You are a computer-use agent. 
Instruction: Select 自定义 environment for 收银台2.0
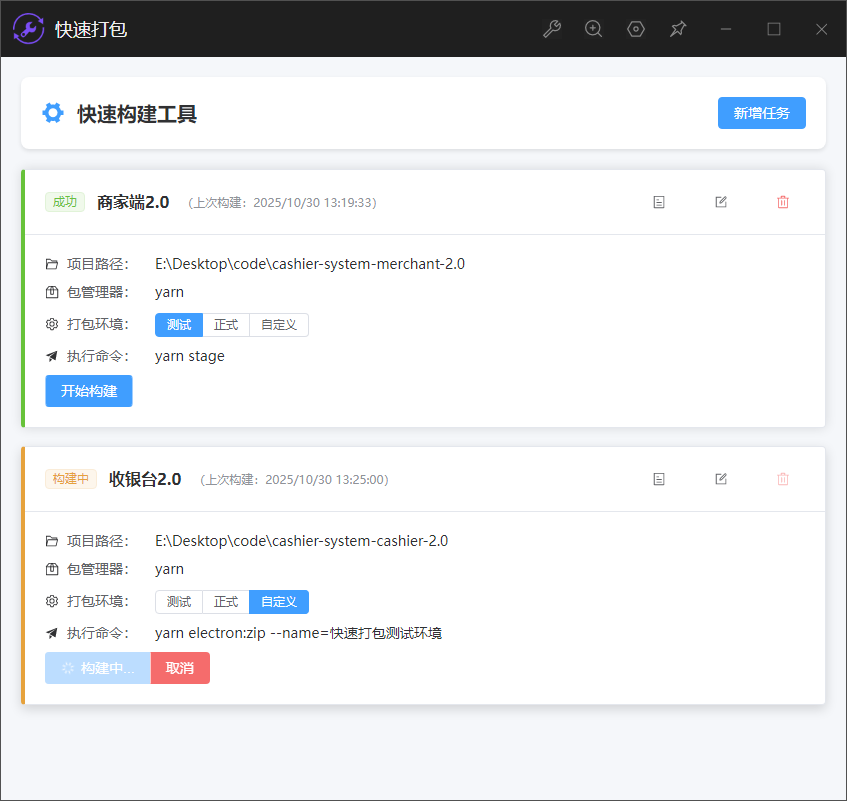point(279,602)
